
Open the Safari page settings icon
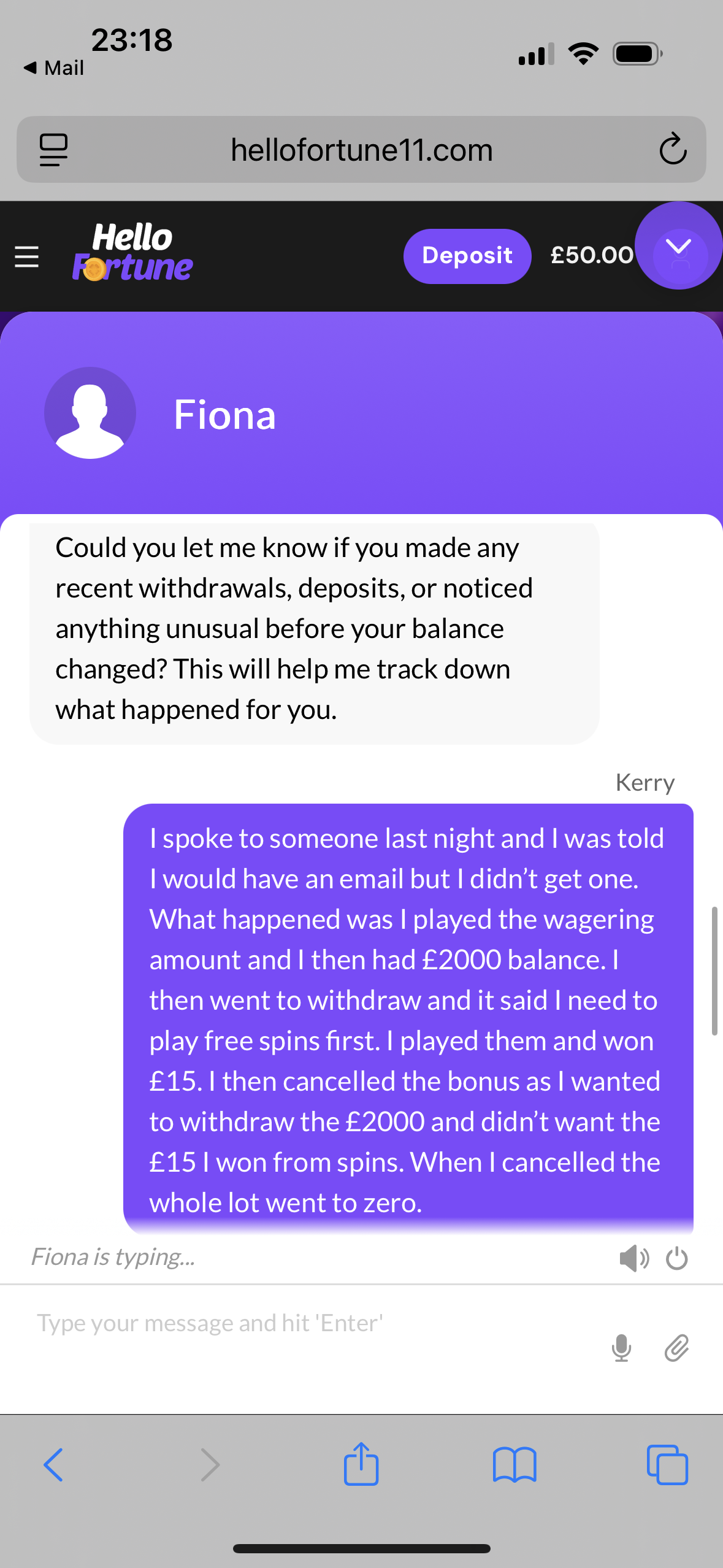pos(54,149)
